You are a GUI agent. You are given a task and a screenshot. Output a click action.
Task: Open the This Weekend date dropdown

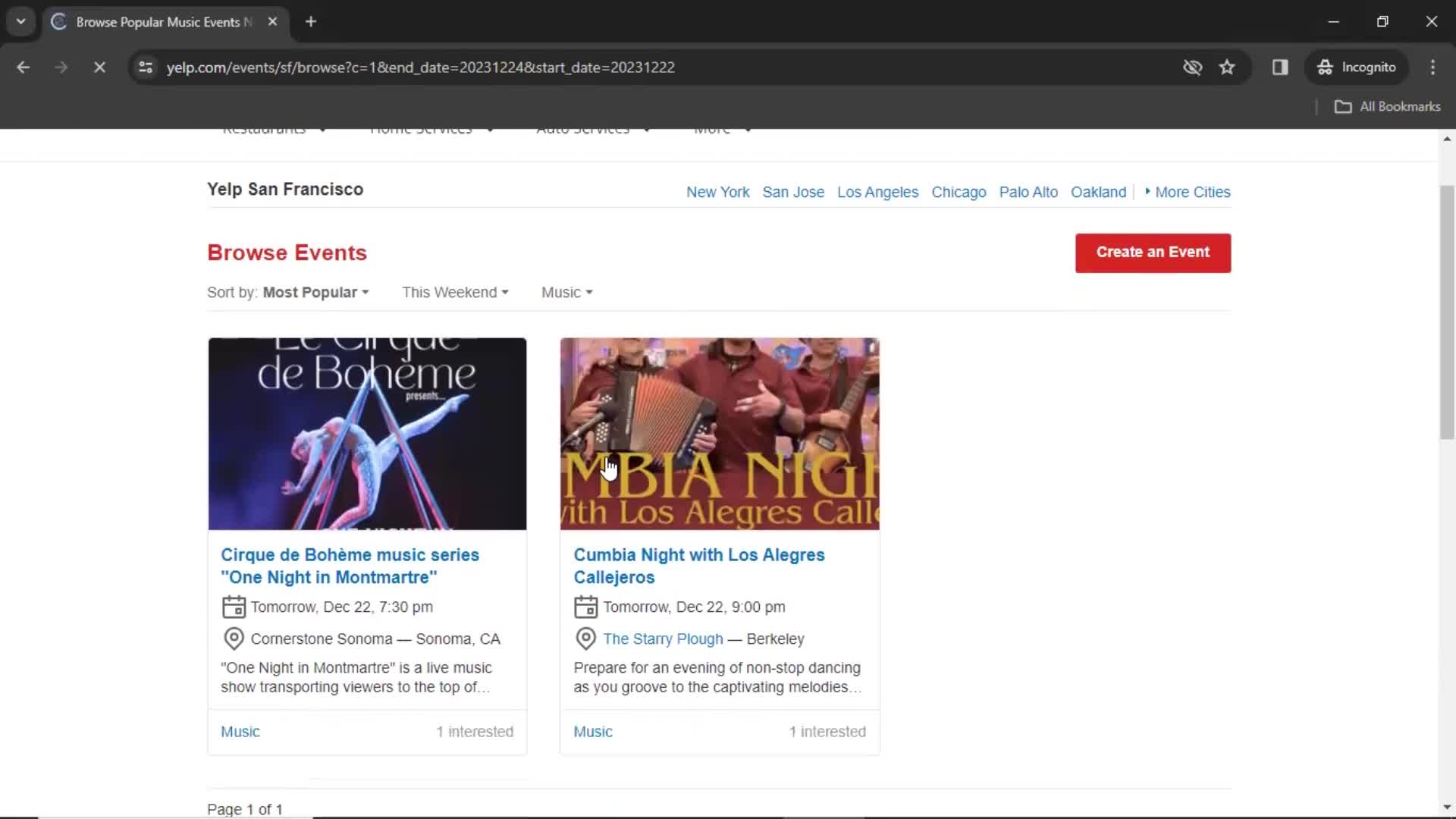[455, 293]
